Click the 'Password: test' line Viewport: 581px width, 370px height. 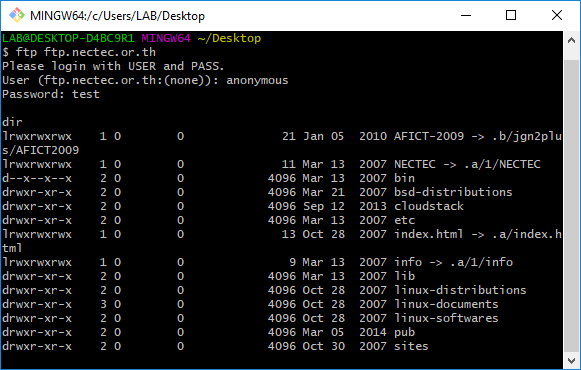pos(51,94)
